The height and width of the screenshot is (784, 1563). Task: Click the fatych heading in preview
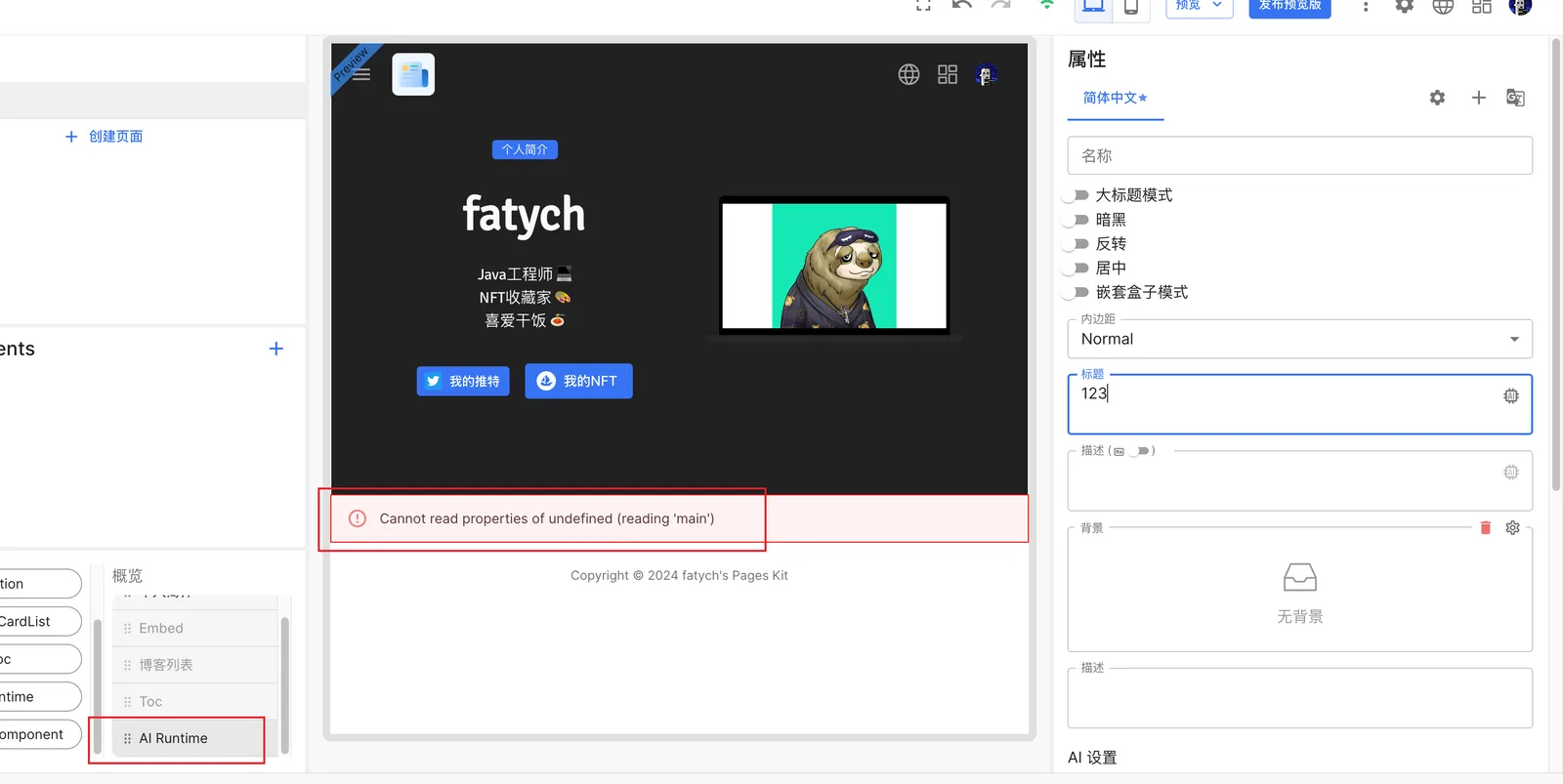pos(525,215)
